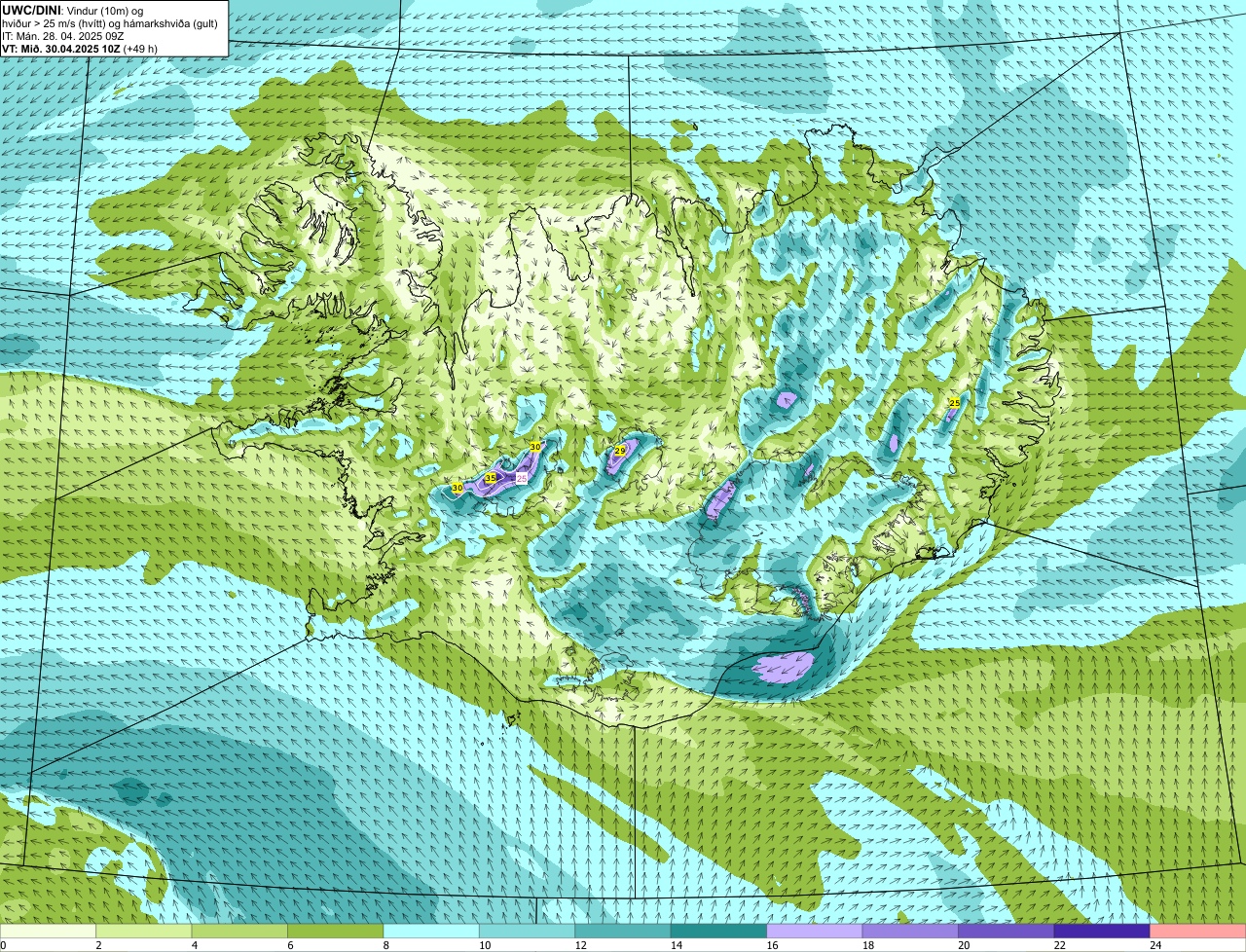Screen dimensions: 1246x952
Task: Click the white "25" gust label
Action: [521, 478]
